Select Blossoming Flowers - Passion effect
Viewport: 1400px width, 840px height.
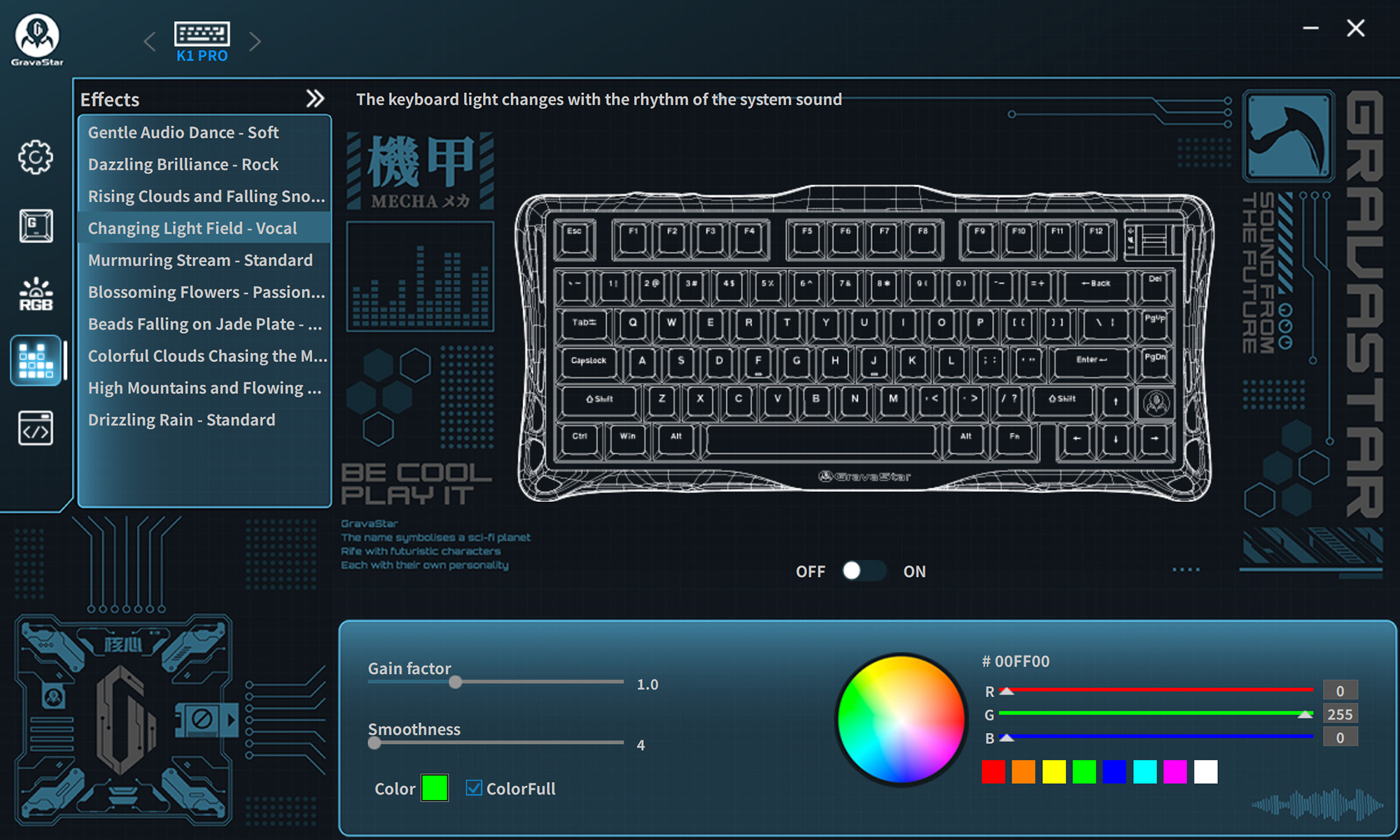coord(204,292)
